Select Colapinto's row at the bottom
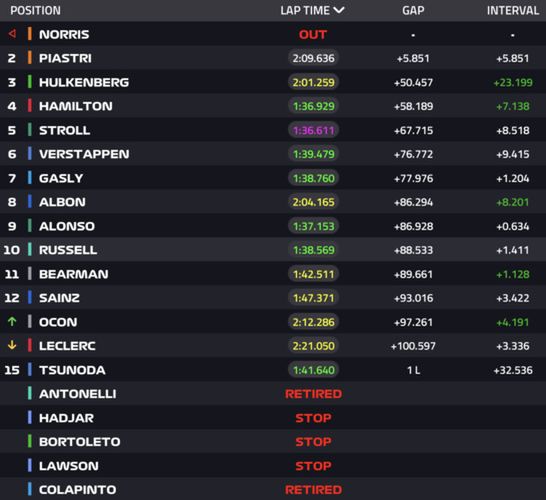Screen dimensions: 546x500 [x=273, y=489]
